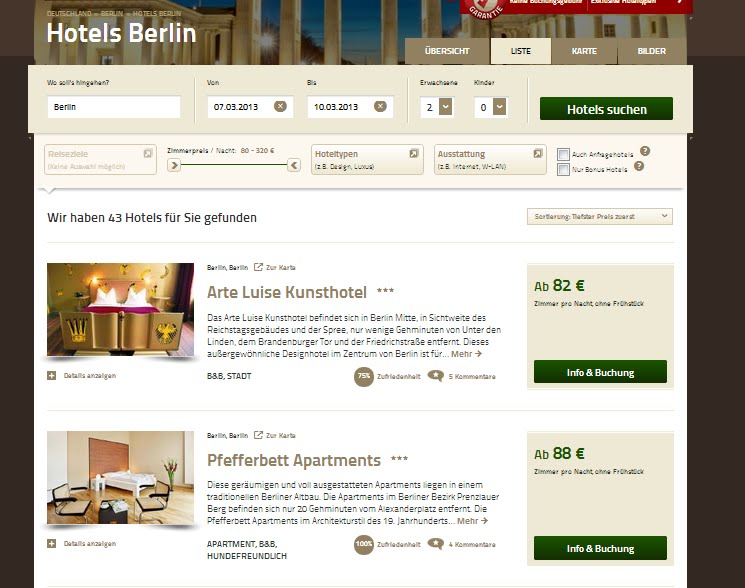Clear the Von date 07.03.2013

tap(280, 106)
